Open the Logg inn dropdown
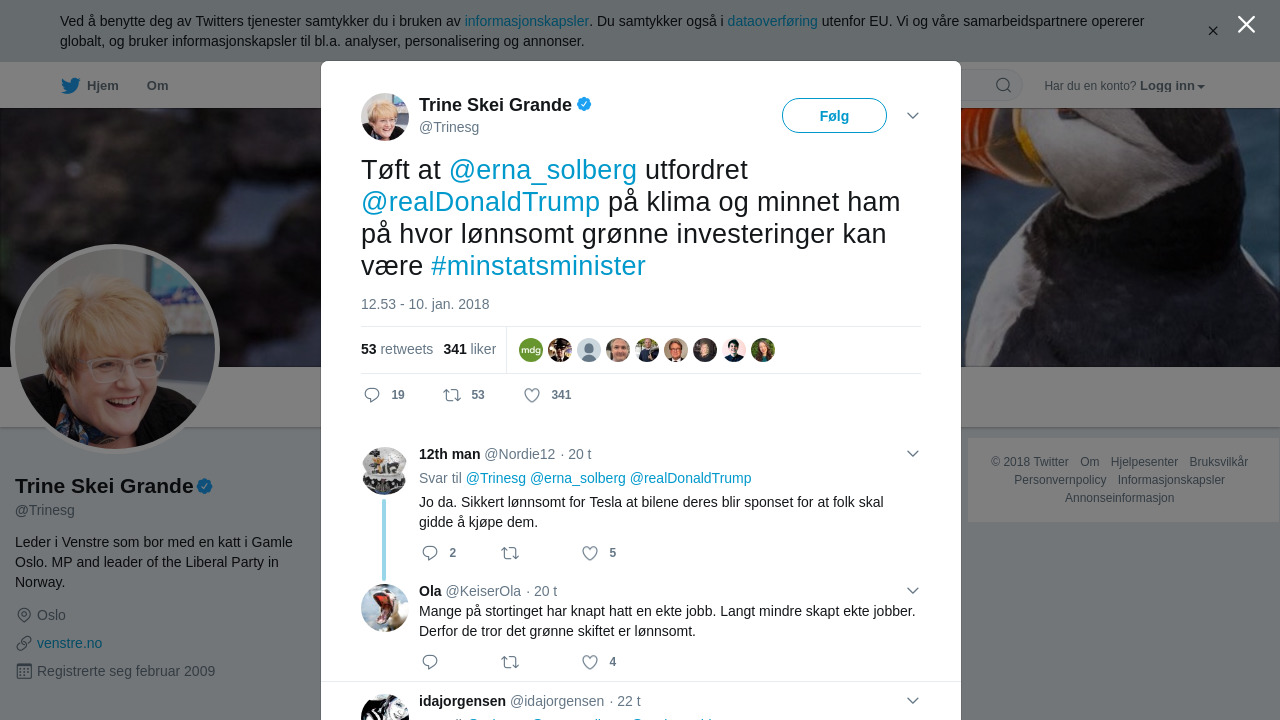This screenshot has width=1280, height=720. [x=1172, y=86]
